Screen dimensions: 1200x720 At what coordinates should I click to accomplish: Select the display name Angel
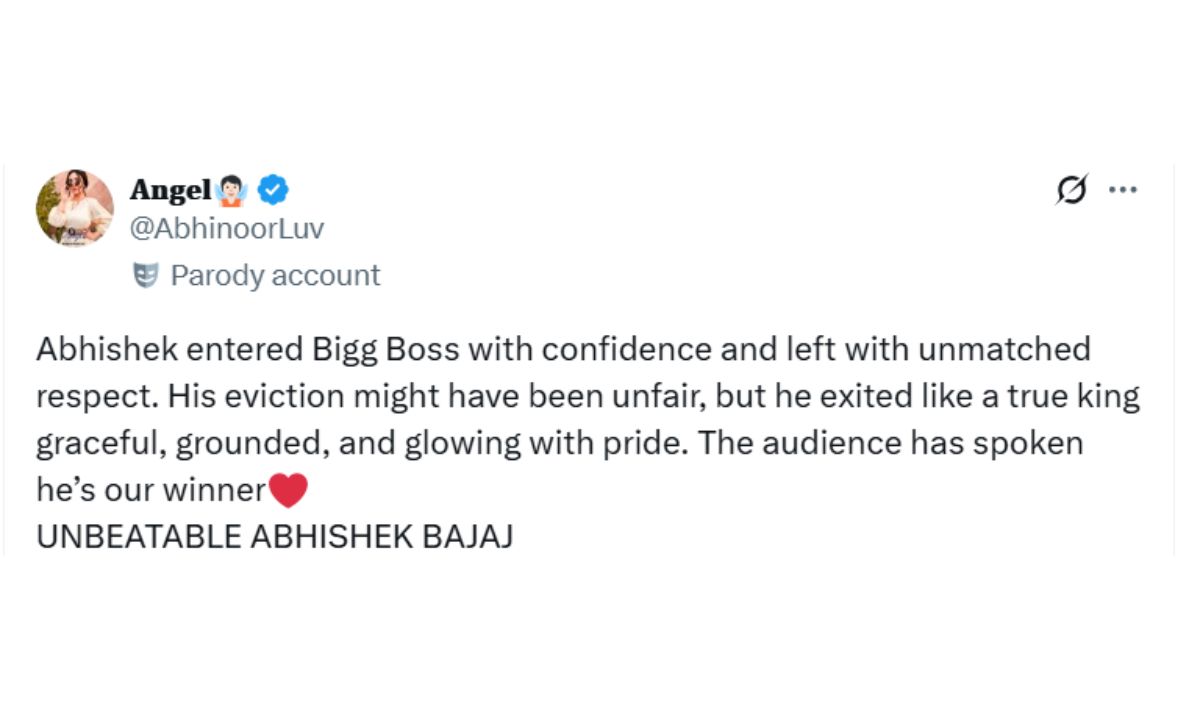coord(172,189)
